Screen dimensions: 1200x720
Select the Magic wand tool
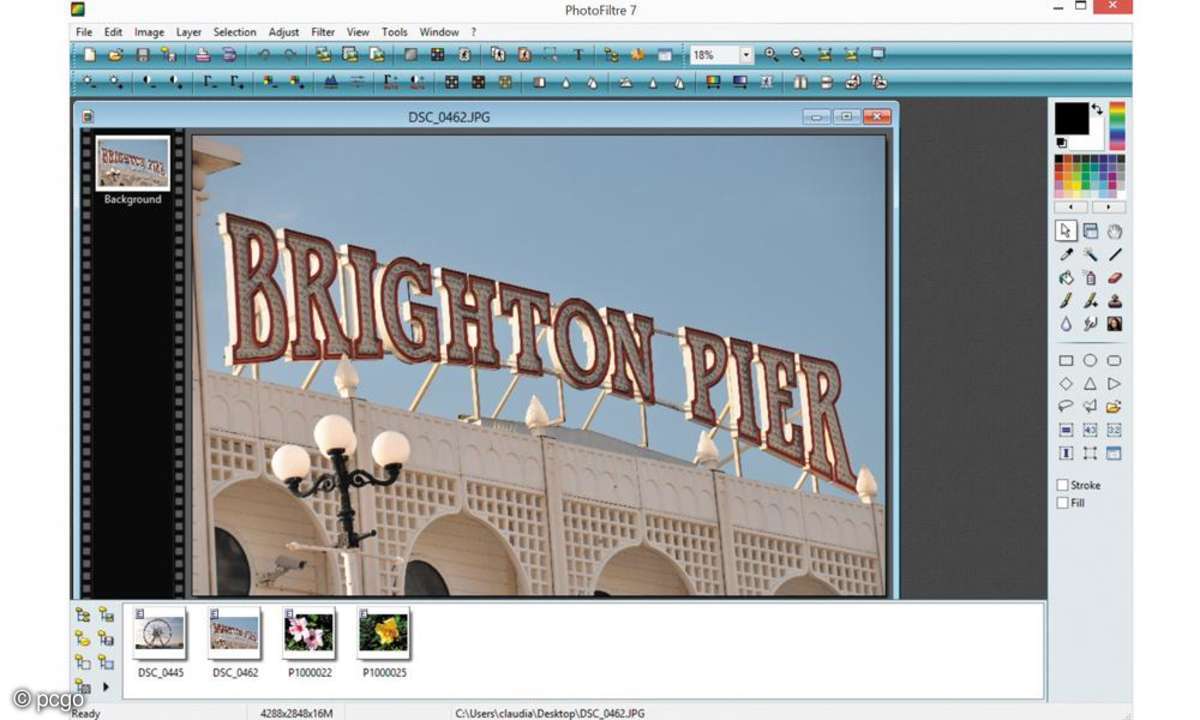tap(1090, 255)
